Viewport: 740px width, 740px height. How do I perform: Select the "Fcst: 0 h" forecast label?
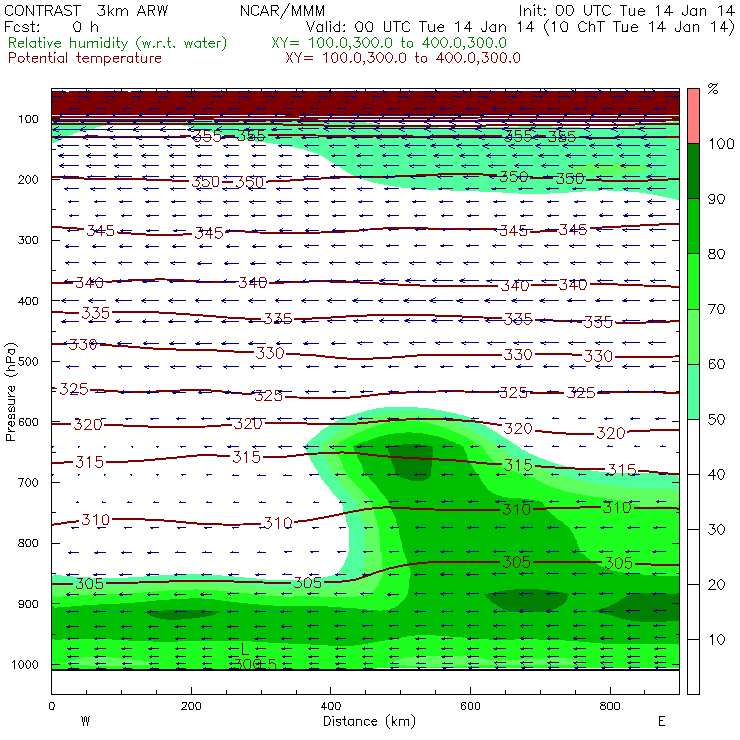51,27
